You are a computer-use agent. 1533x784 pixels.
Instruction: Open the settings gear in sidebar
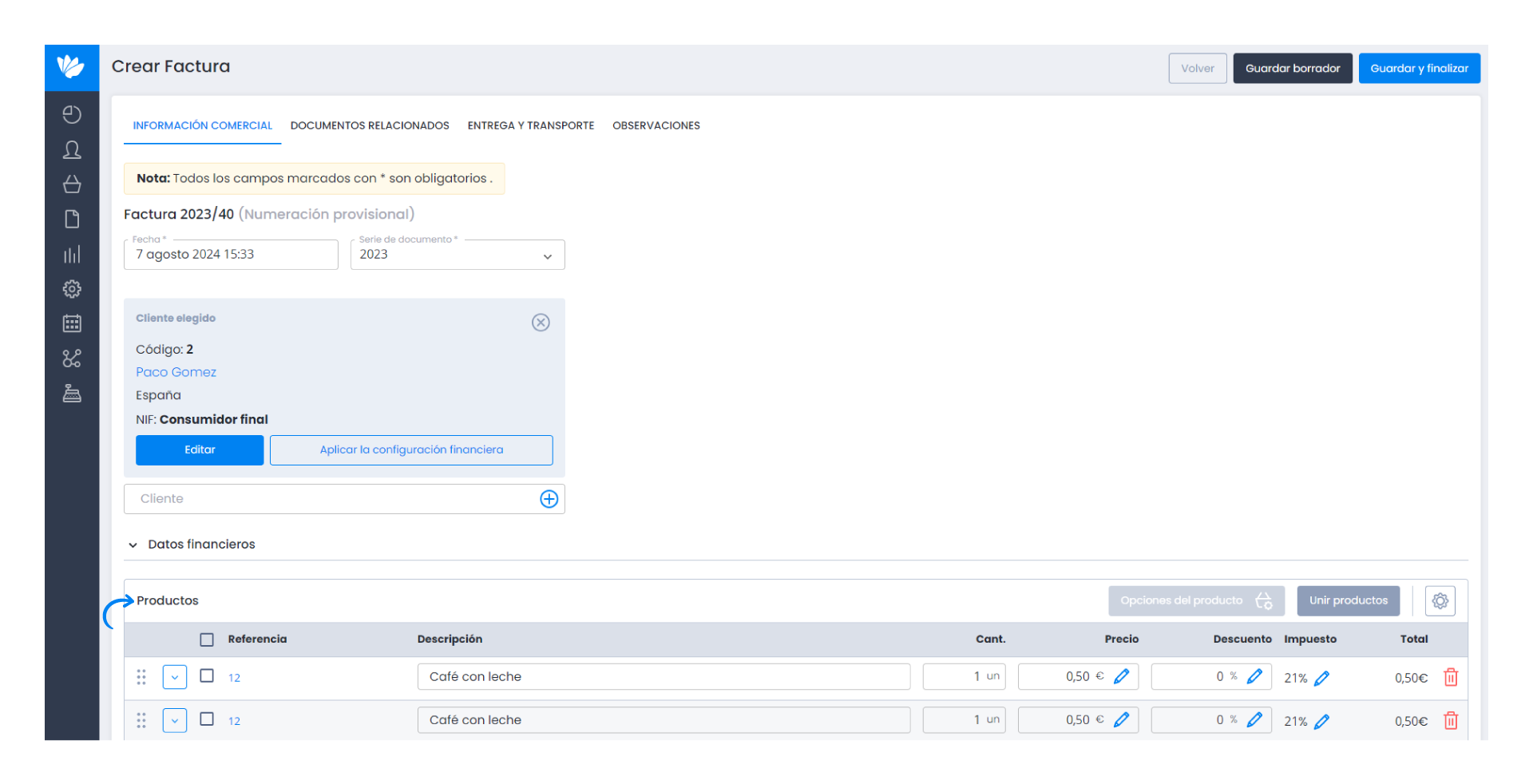(x=72, y=289)
